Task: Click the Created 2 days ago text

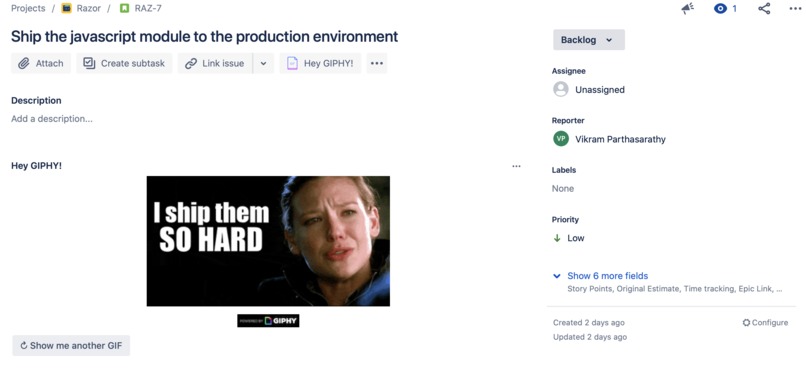Action: [589, 323]
